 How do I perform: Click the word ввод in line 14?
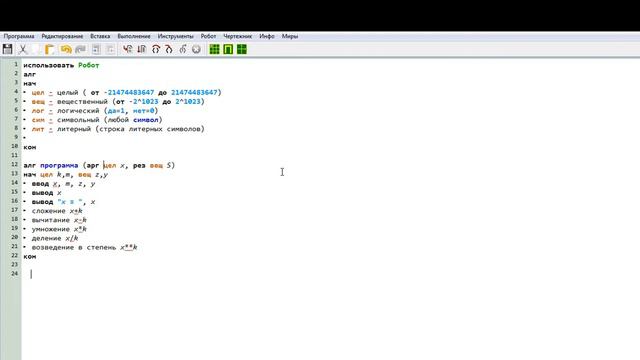(40, 184)
